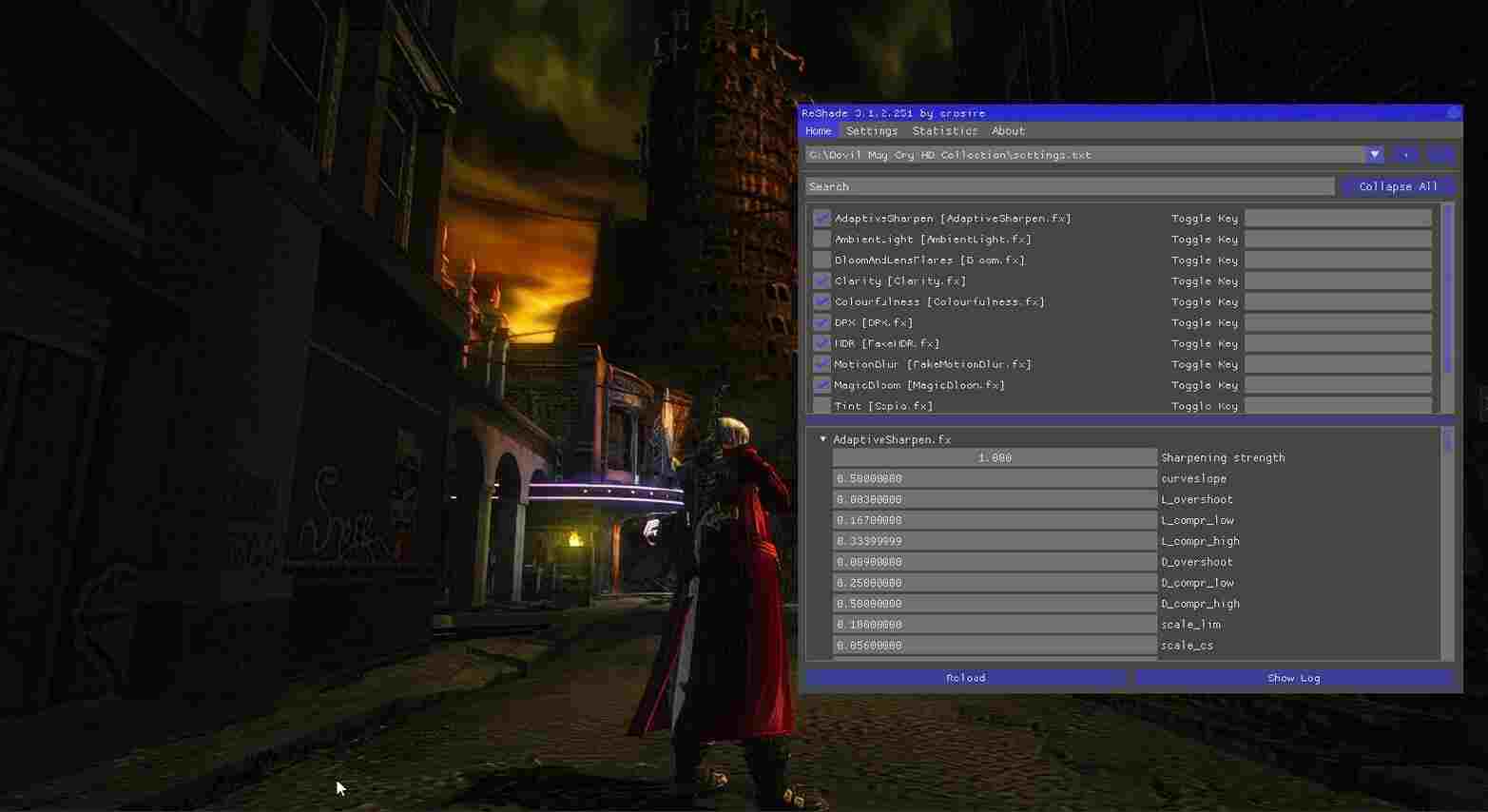Image resolution: width=1488 pixels, height=812 pixels.
Task: Disable the Colourfulness effect checkbox
Action: point(822,302)
